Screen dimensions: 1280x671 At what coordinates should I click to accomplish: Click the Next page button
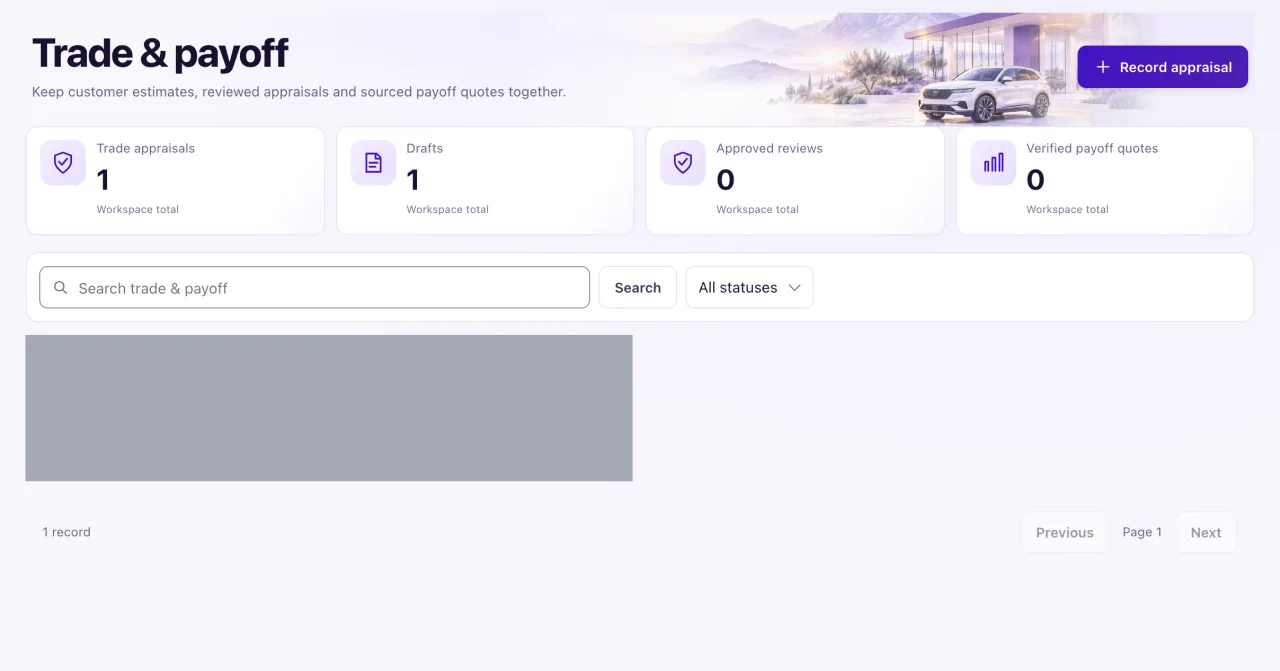[x=1206, y=532]
